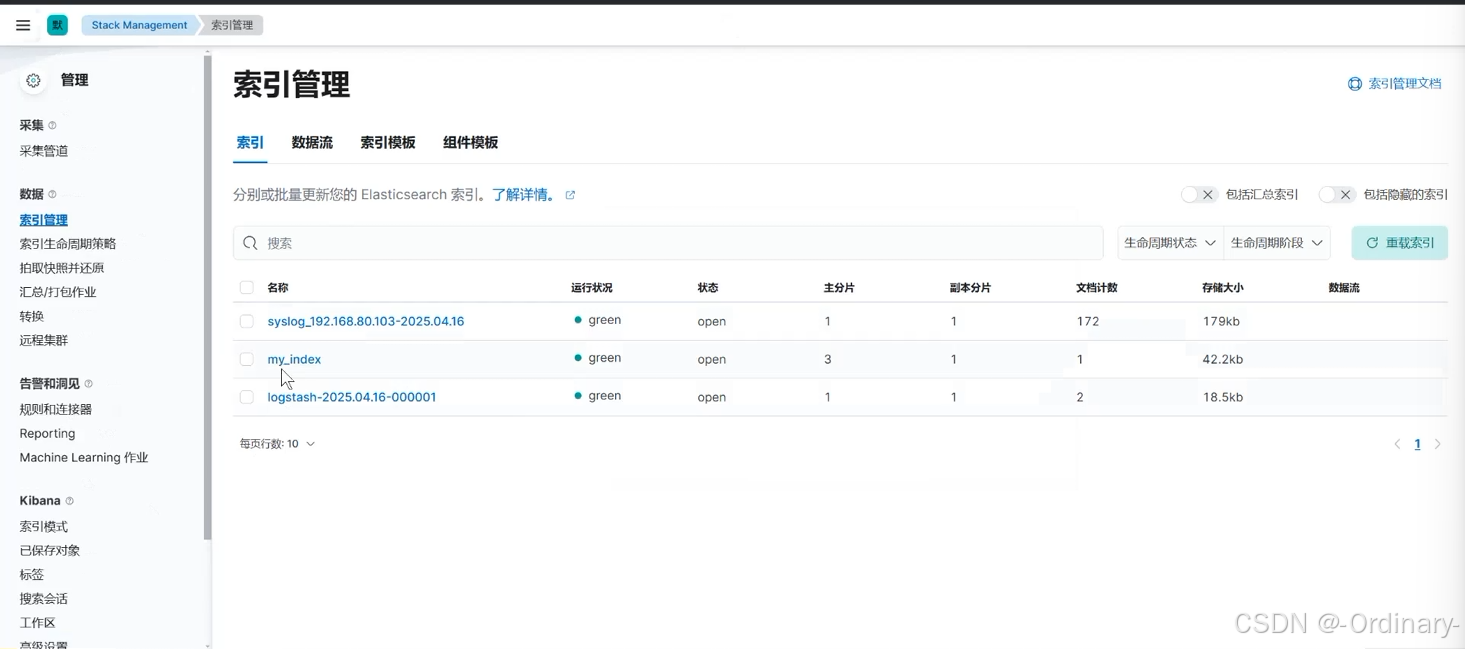Screen dimensions: 1465x649
Task: Open 汇总/打包作业 in the sidebar
Action: 58,292
